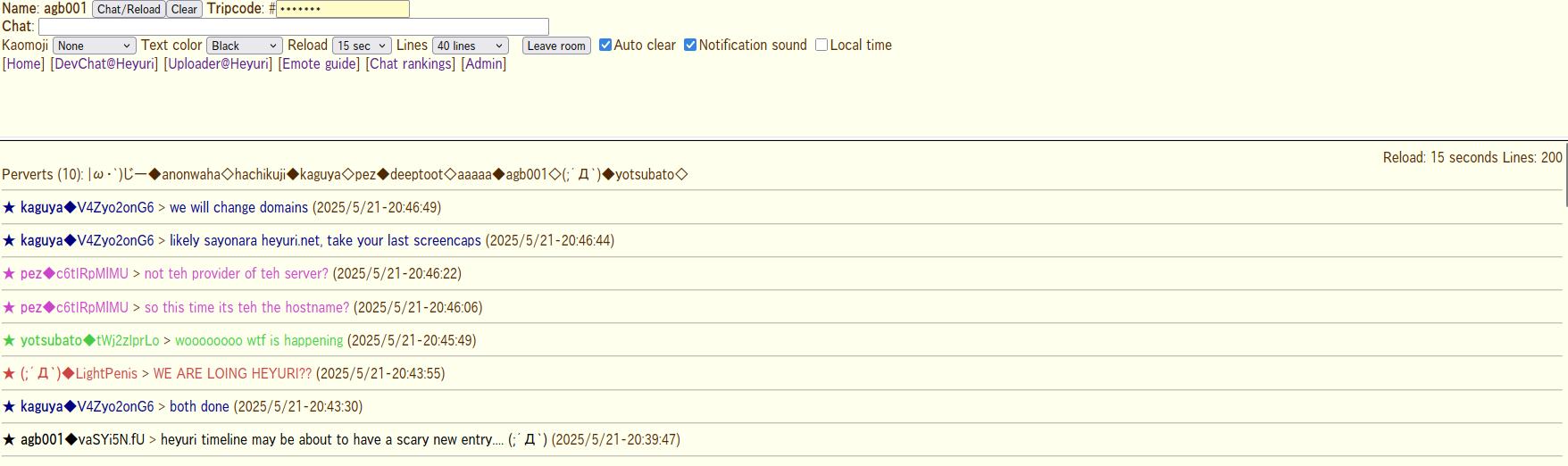Click the star icon beside yotsubato's message
The height and width of the screenshot is (466, 1568).
point(9,340)
